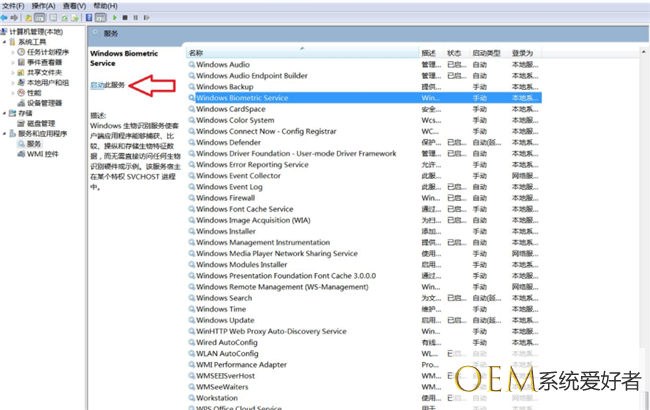The image size is (650, 410).
Task: Open the 文件(F) menu
Action: coord(13,5)
